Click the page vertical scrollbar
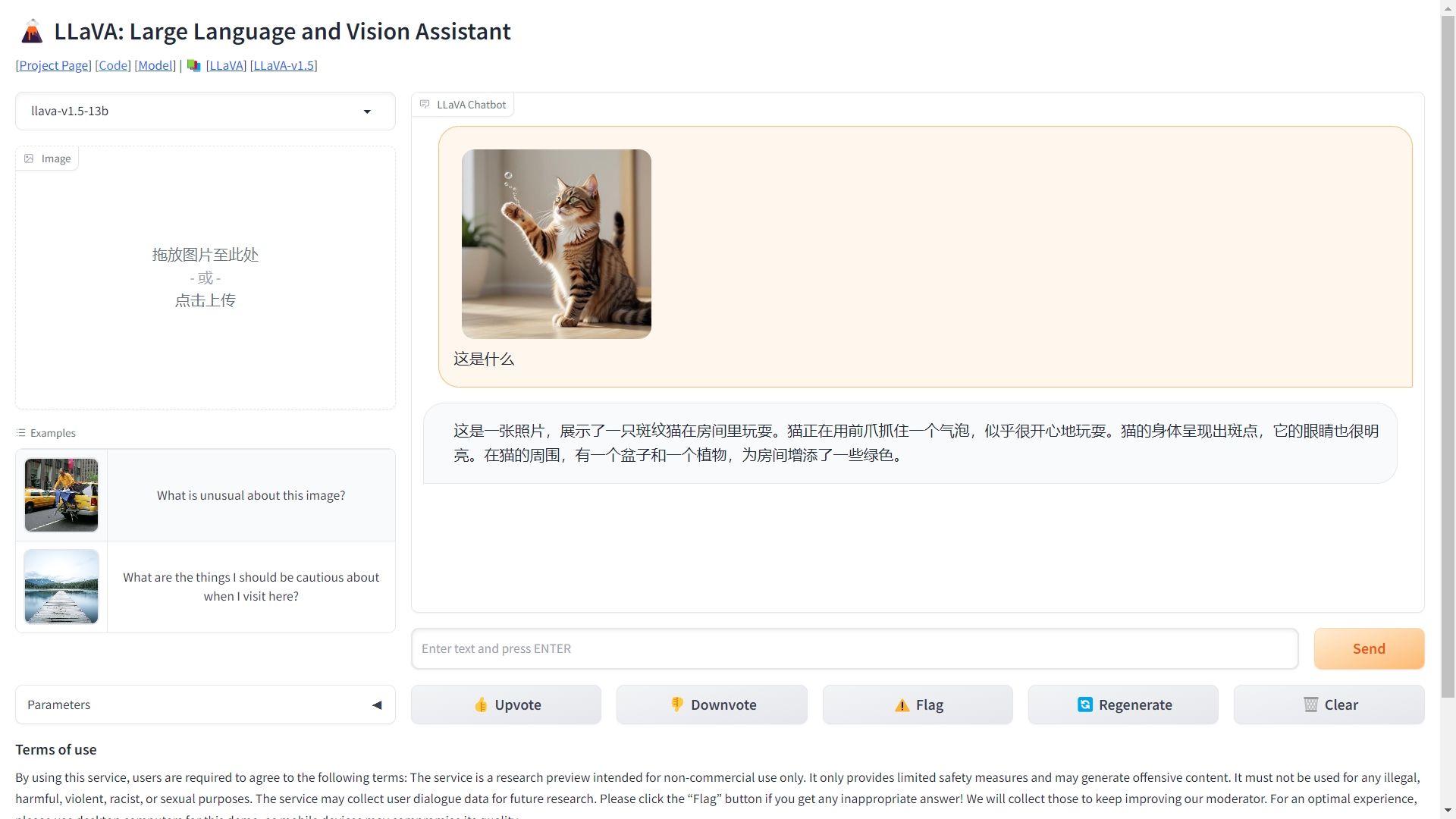 coord(1448,356)
